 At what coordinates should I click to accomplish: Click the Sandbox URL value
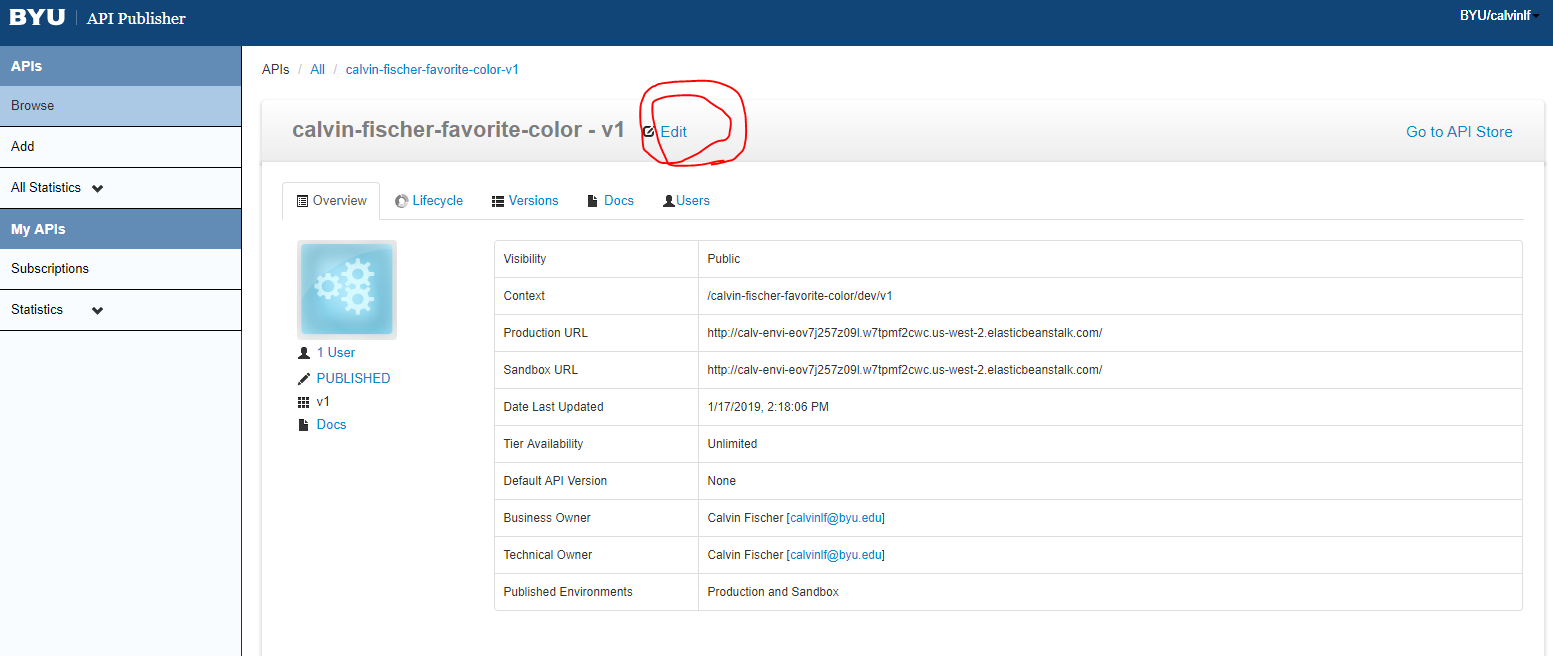point(904,370)
